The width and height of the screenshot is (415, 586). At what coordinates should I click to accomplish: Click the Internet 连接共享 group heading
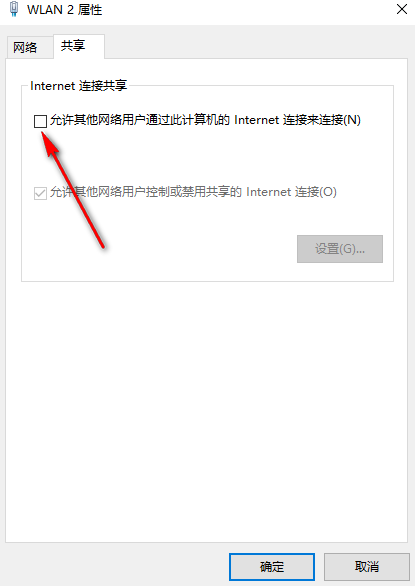point(79,86)
